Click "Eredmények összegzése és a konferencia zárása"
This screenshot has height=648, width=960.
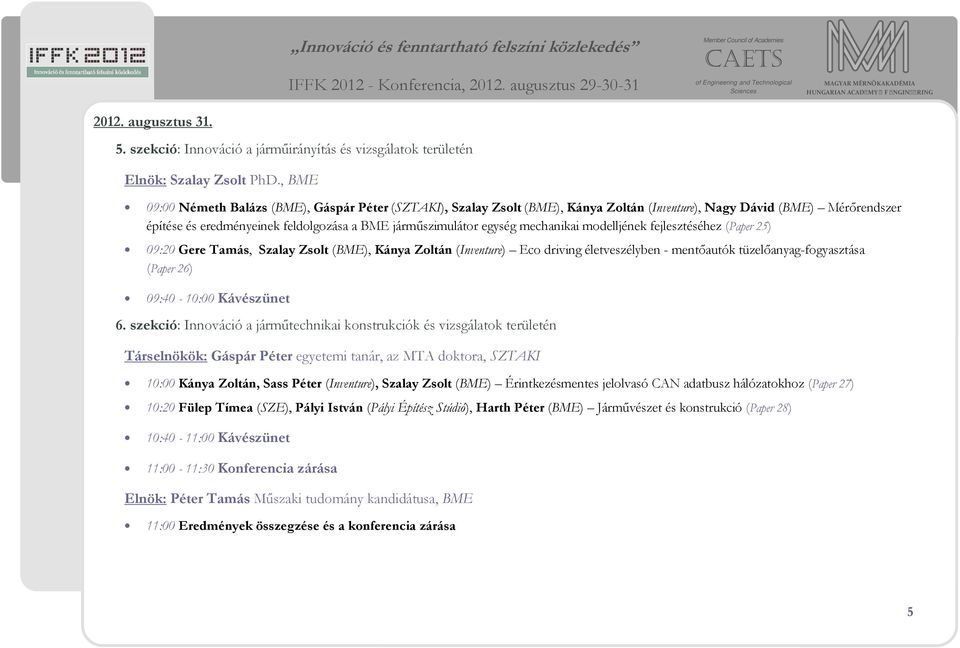coord(317,526)
